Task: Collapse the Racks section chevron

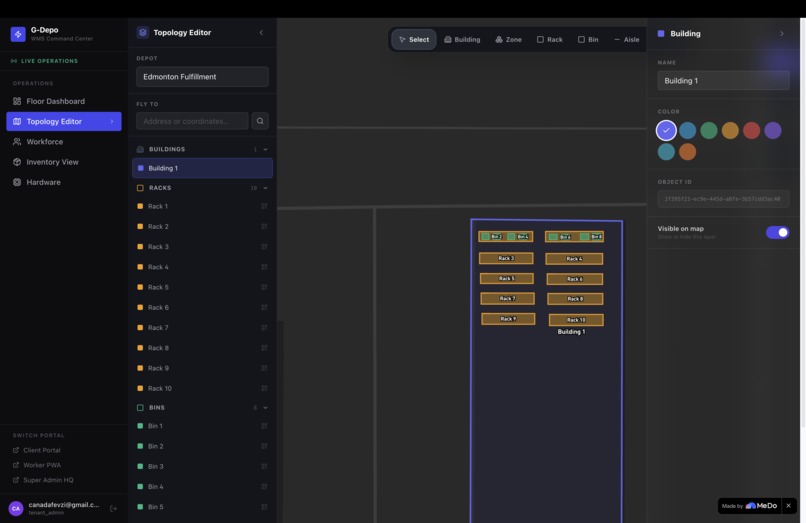Action: point(265,188)
